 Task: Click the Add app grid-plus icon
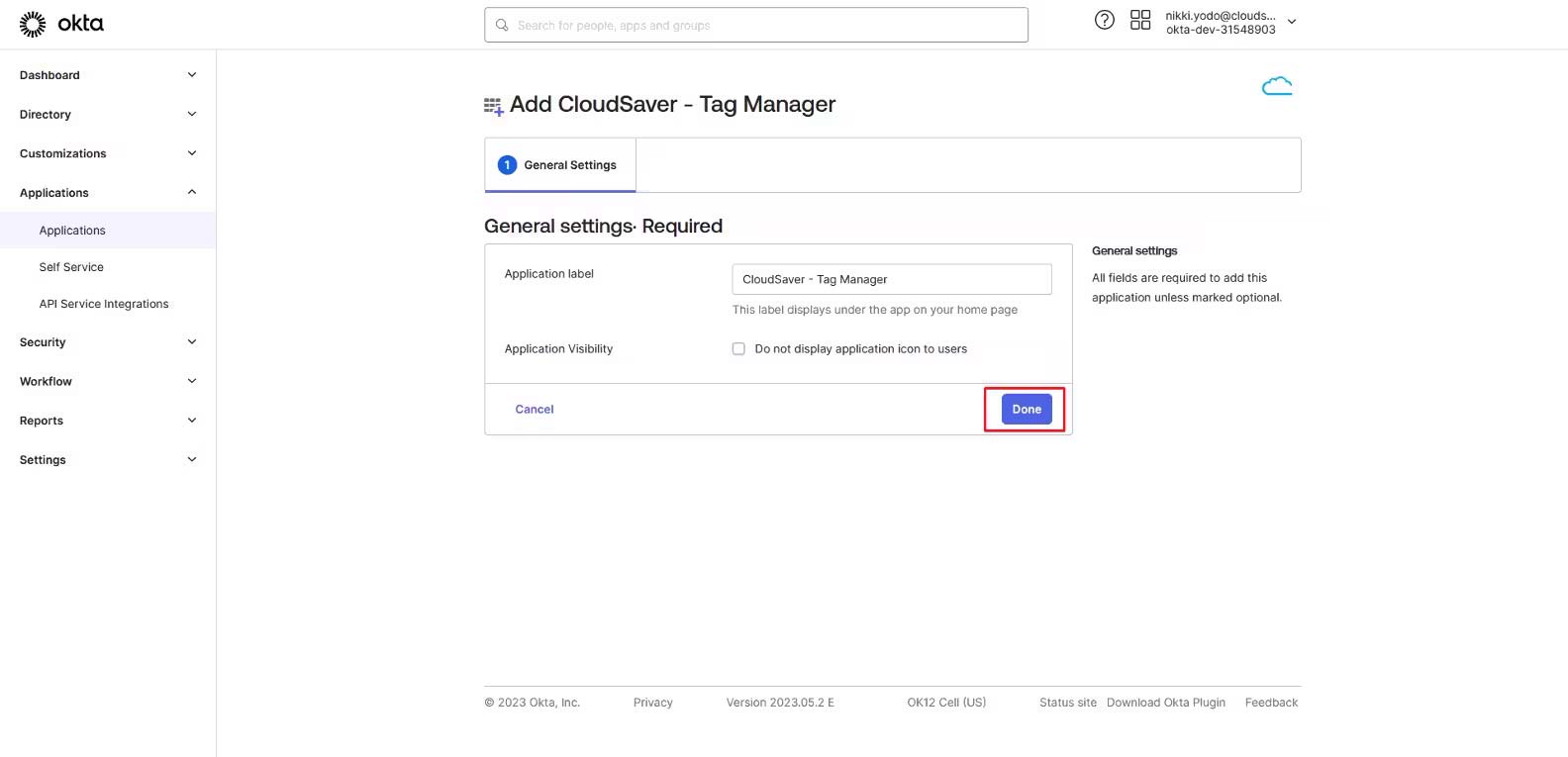(x=493, y=106)
